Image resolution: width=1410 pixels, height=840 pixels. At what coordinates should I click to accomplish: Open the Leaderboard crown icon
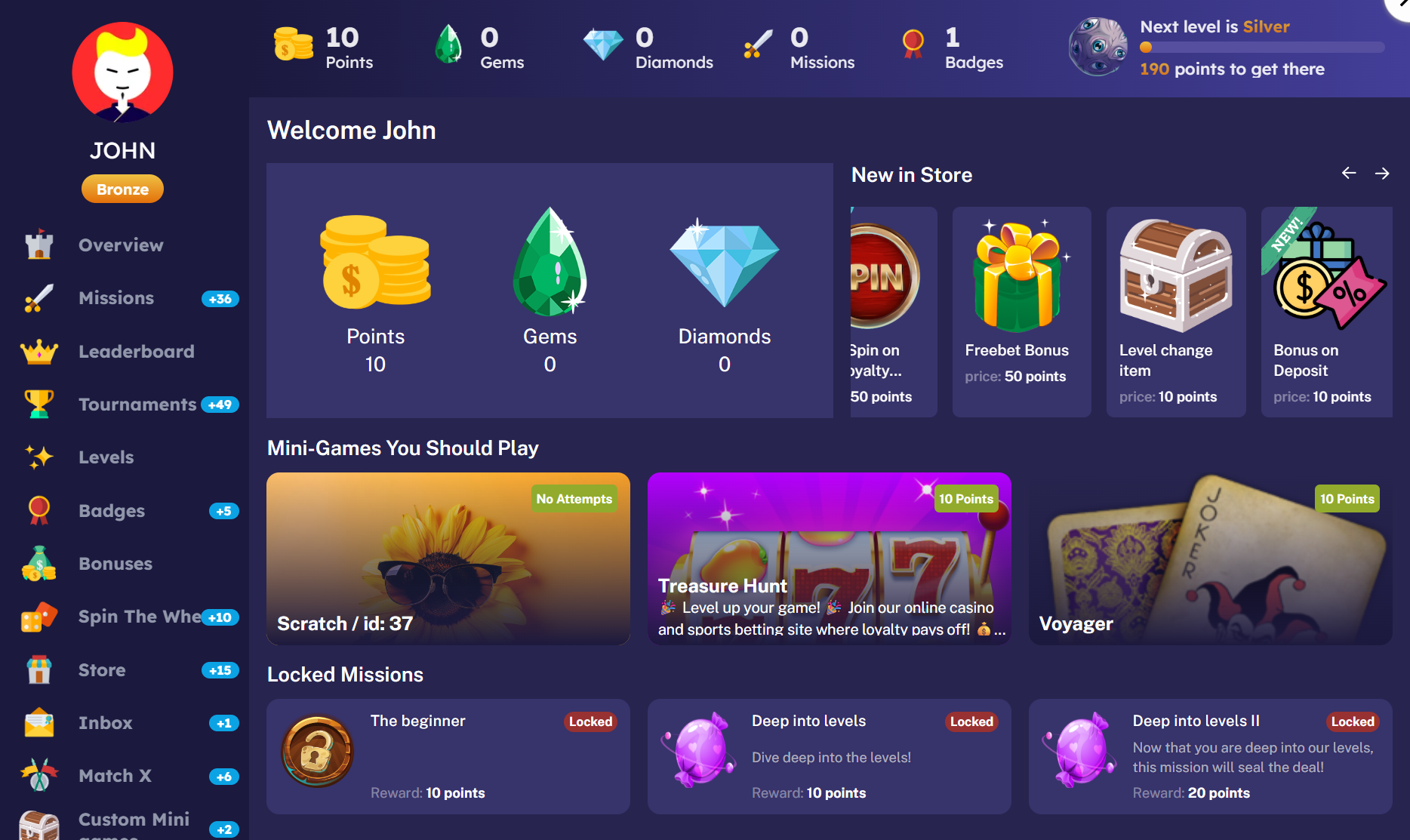pyautogui.click(x=39, y=352)
